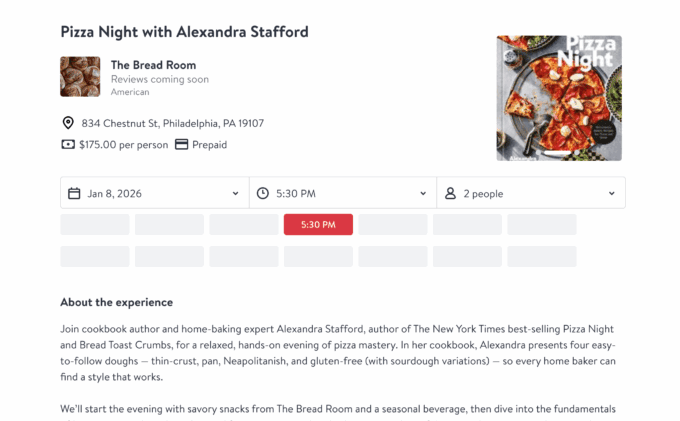680x421 pixels.
Task: Click the time dropdown chevron arrow
Action: [x=423, y=194]
